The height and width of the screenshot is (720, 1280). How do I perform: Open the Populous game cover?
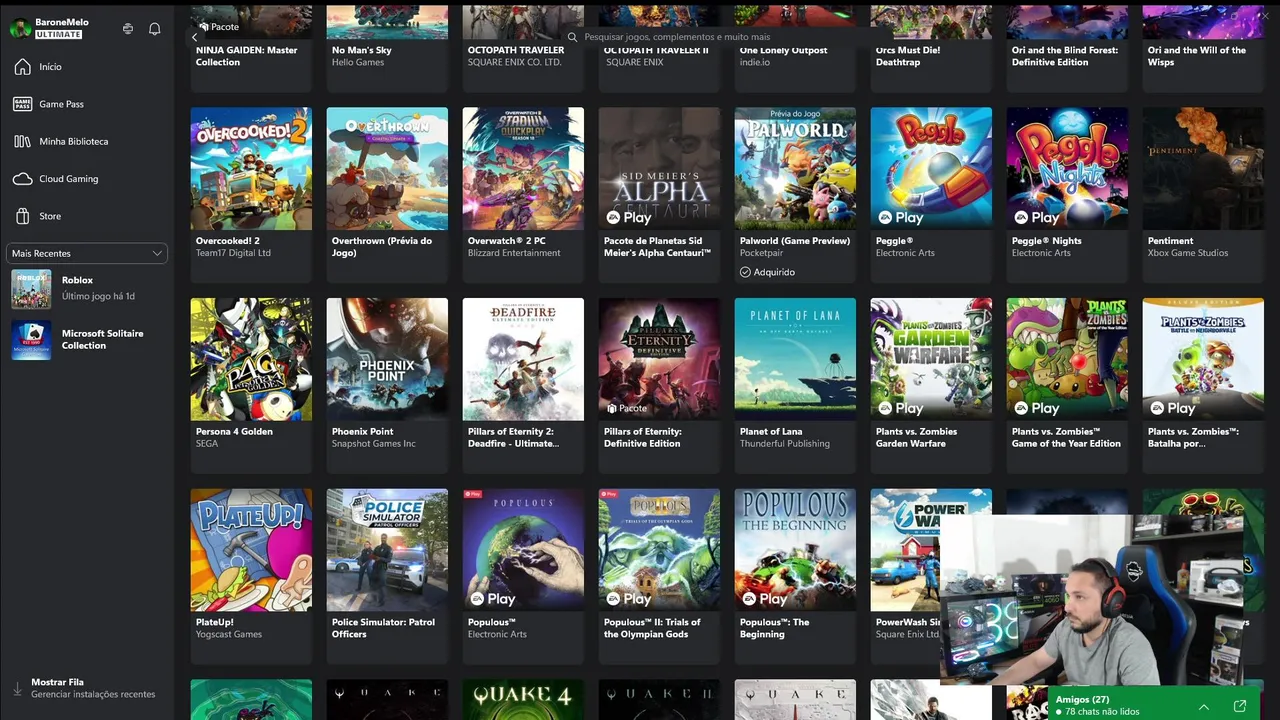click(523, 550)
